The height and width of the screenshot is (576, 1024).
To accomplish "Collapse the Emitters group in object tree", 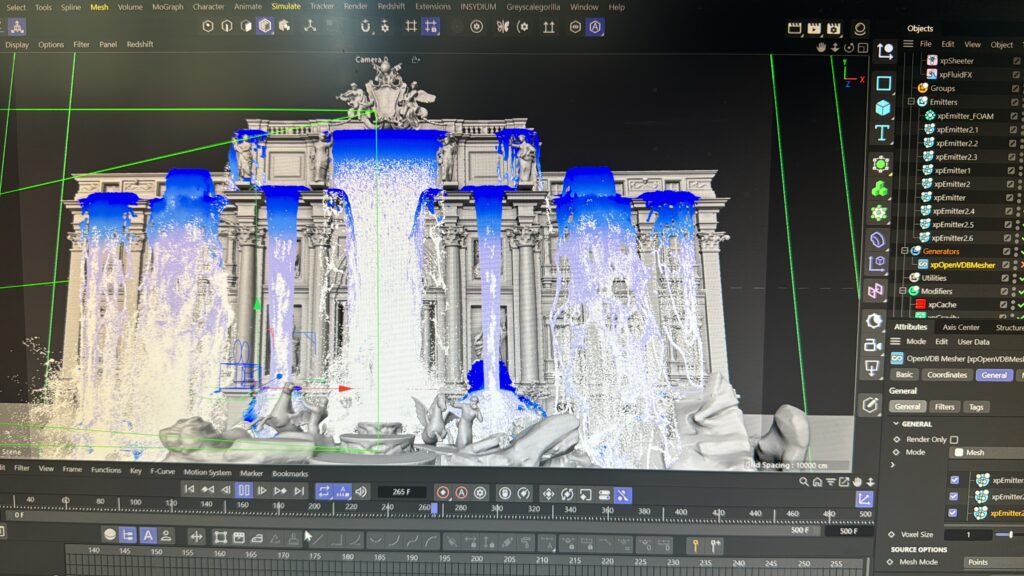I will click(911, 102).
